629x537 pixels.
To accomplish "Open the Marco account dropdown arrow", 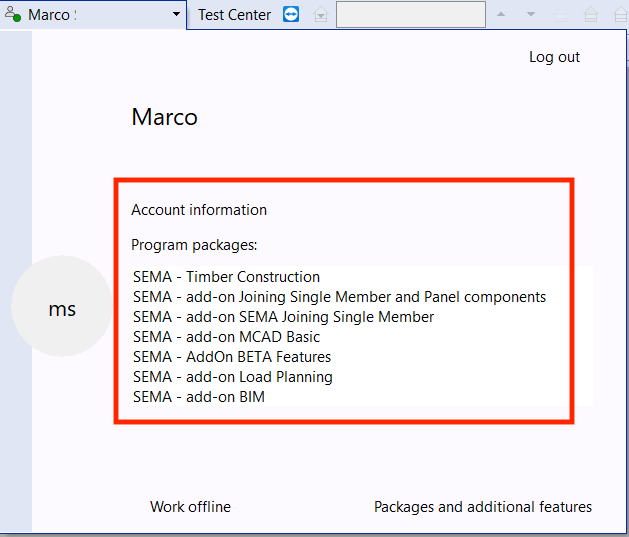I will coord(176,14).
